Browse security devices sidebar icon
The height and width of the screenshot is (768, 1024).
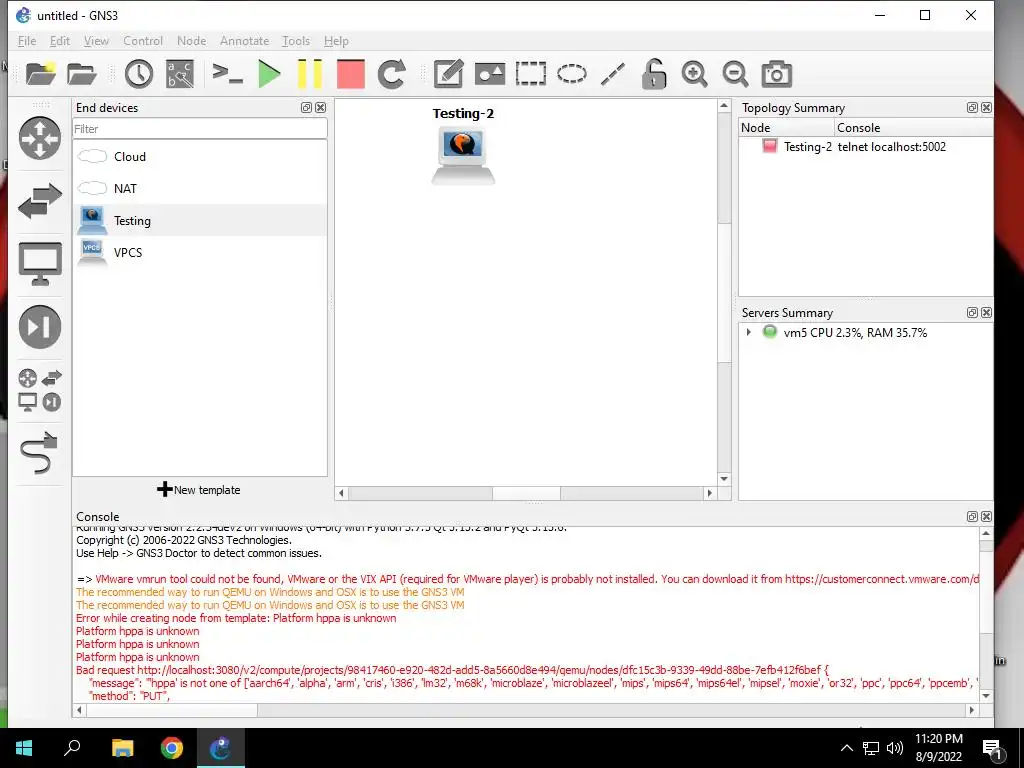pyautogui.click(x=40, y=327)
